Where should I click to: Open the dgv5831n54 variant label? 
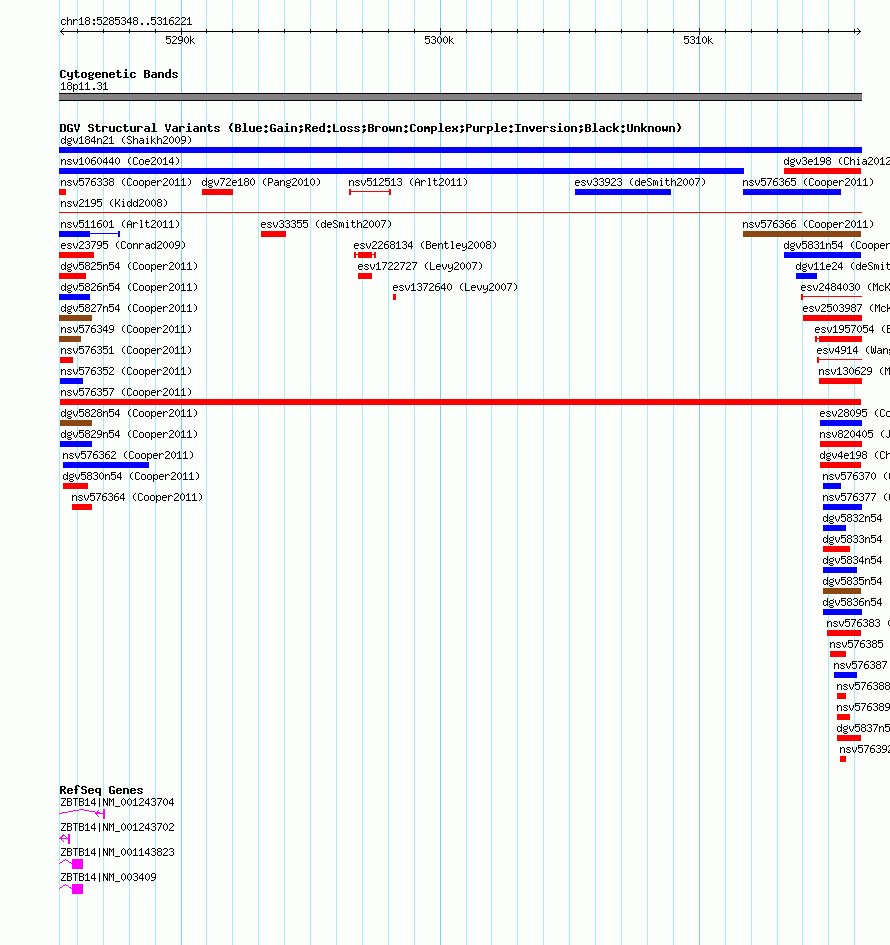click(x=836, y=246)
